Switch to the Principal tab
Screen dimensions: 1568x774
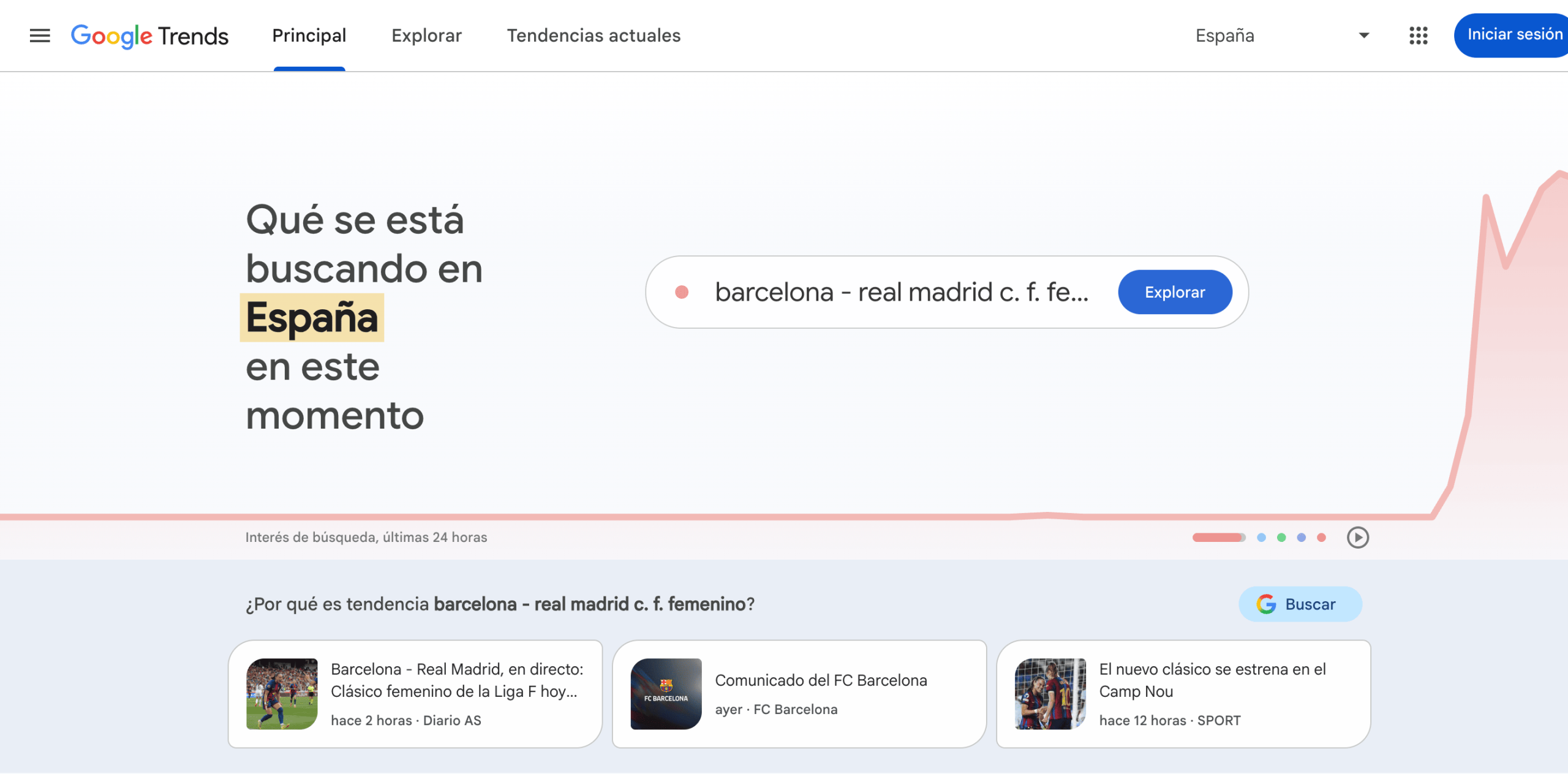[309, 36]
